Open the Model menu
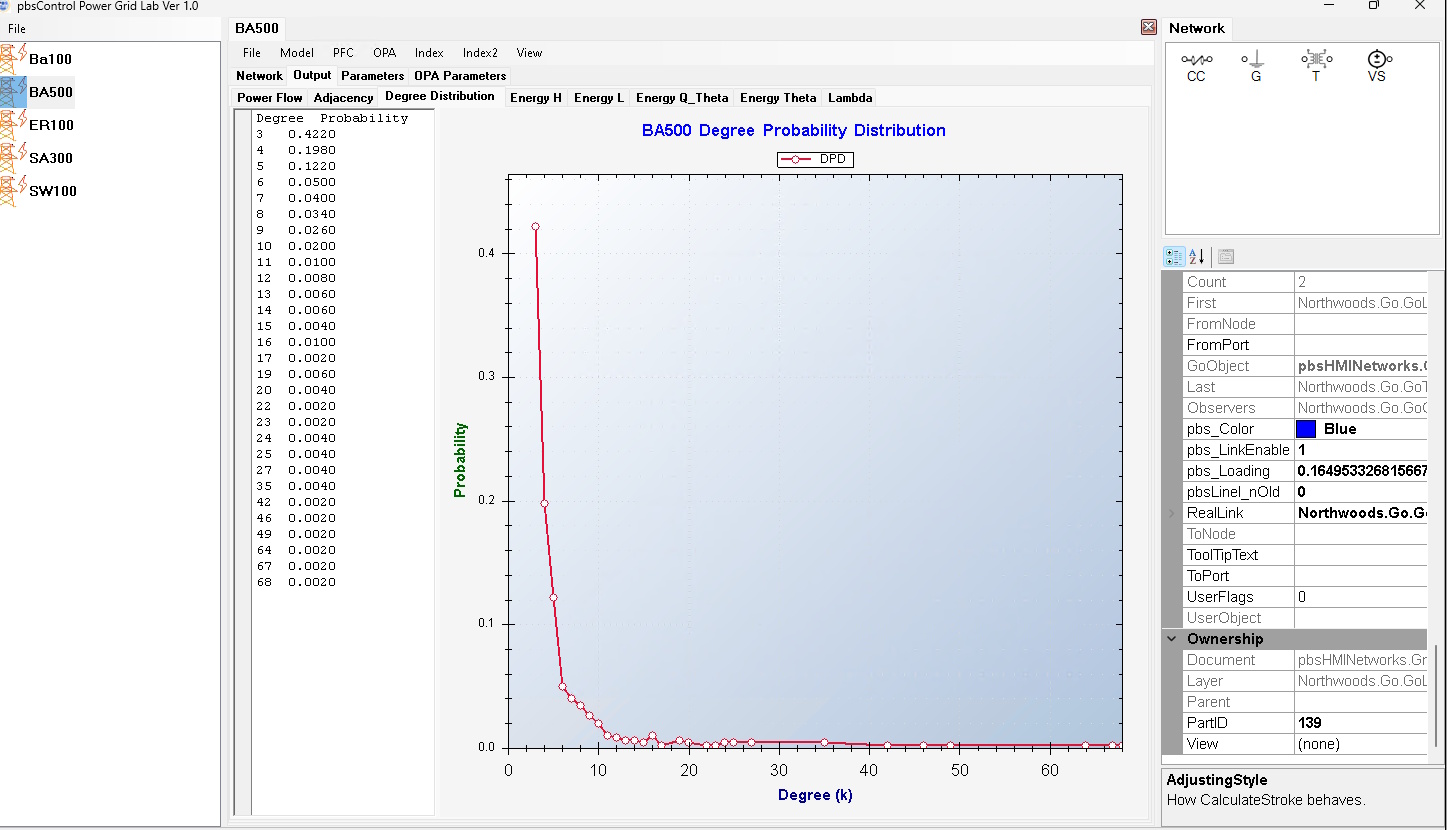The height and width of the screenshot is (830, 1447). 297,53
